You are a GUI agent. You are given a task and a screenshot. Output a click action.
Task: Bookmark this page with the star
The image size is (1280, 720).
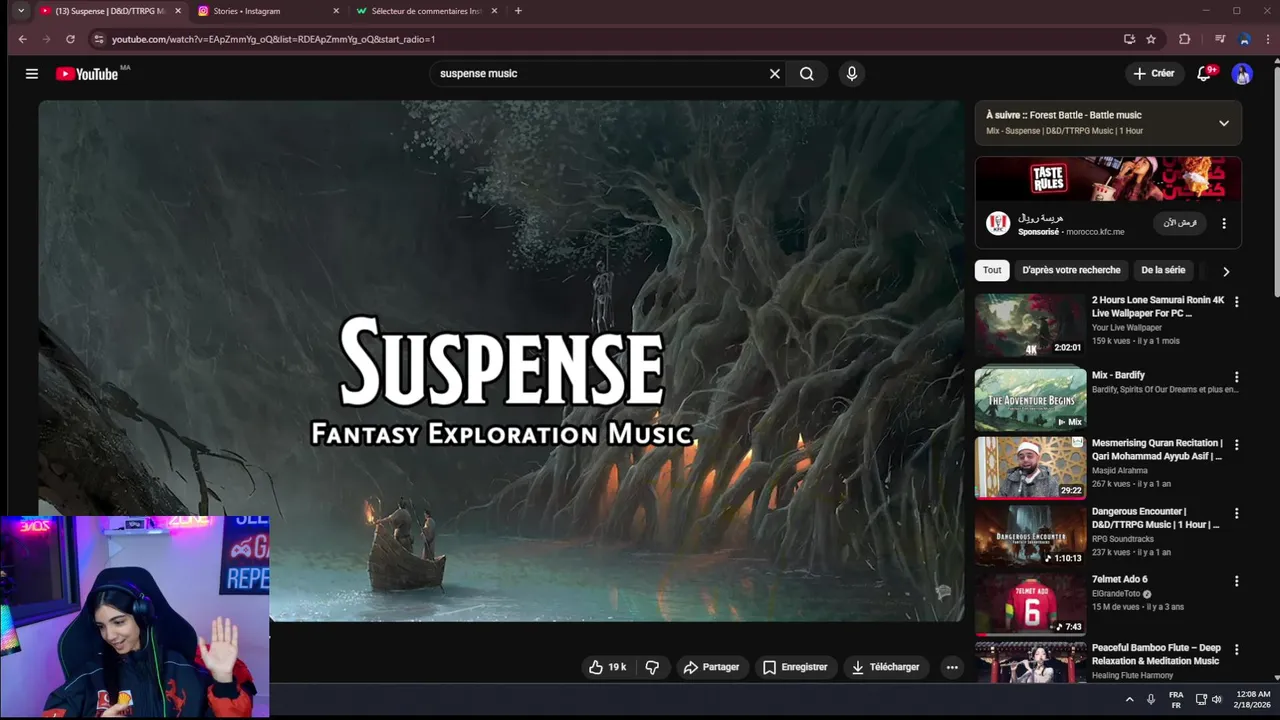click(x=1151, y=39)
